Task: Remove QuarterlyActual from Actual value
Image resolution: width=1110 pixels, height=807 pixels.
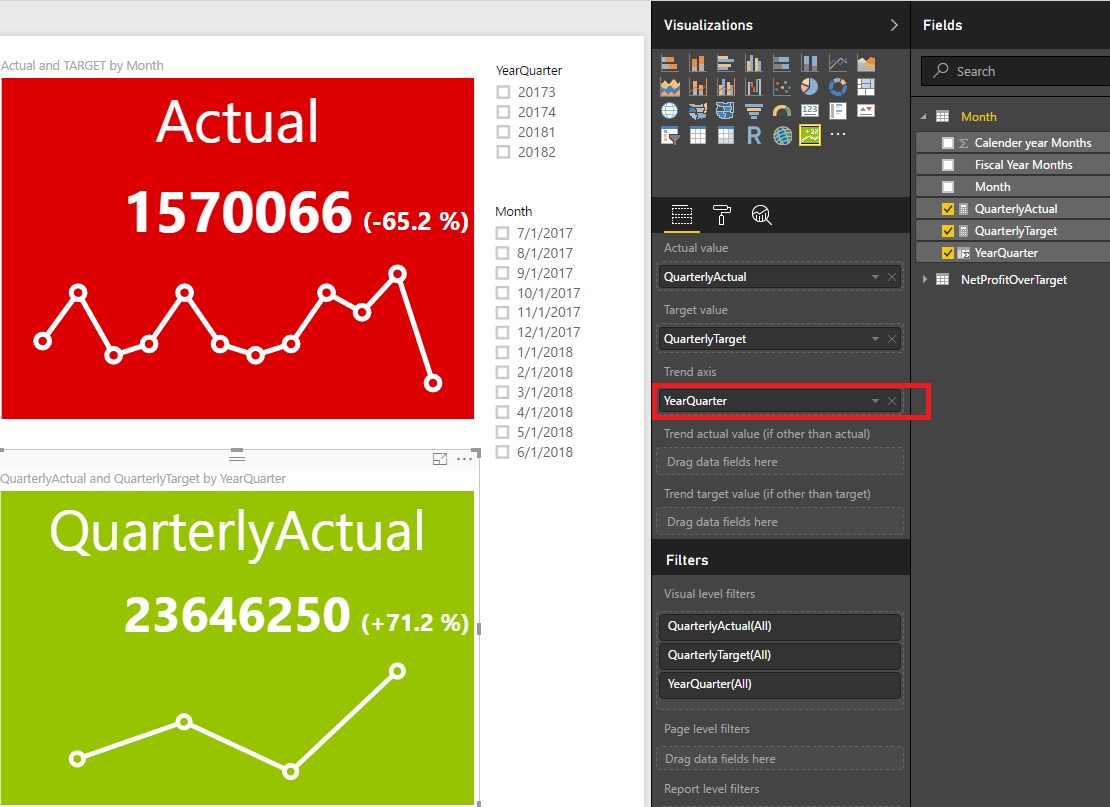Action: coord(892,277)
